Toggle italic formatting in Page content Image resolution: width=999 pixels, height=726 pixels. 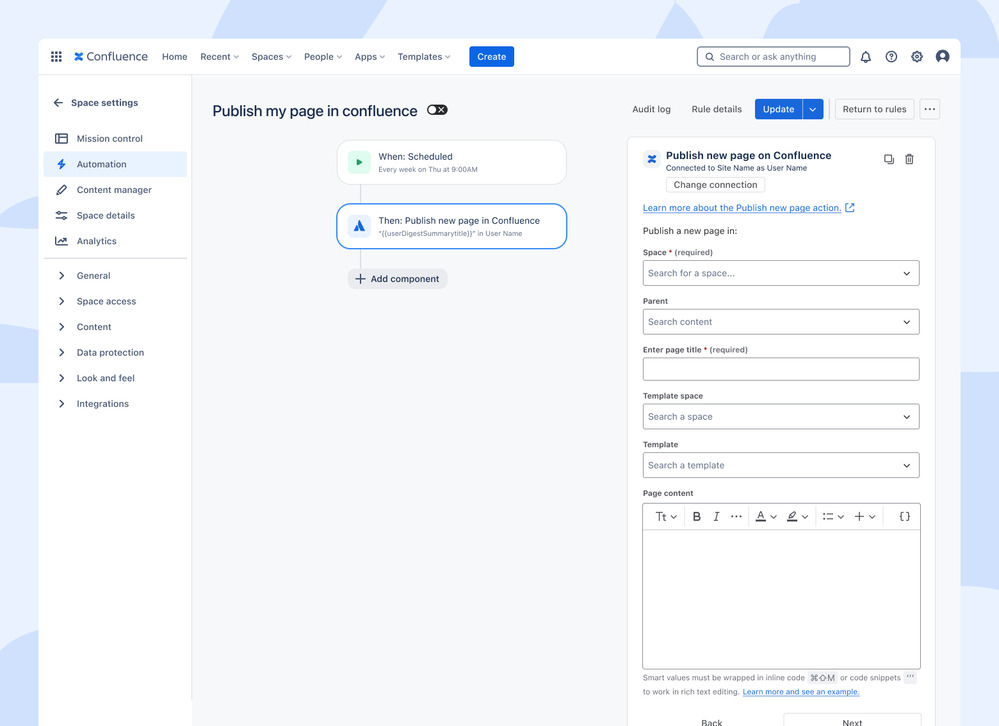coord(716,516)
